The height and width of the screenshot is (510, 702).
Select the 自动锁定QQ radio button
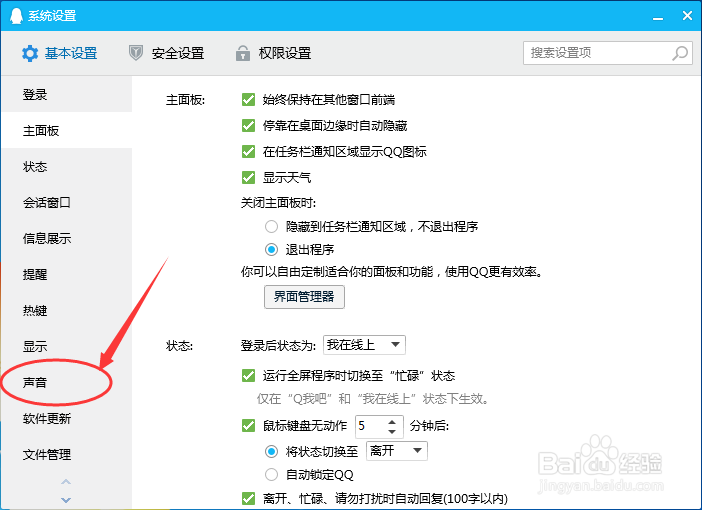pos(271,474)
